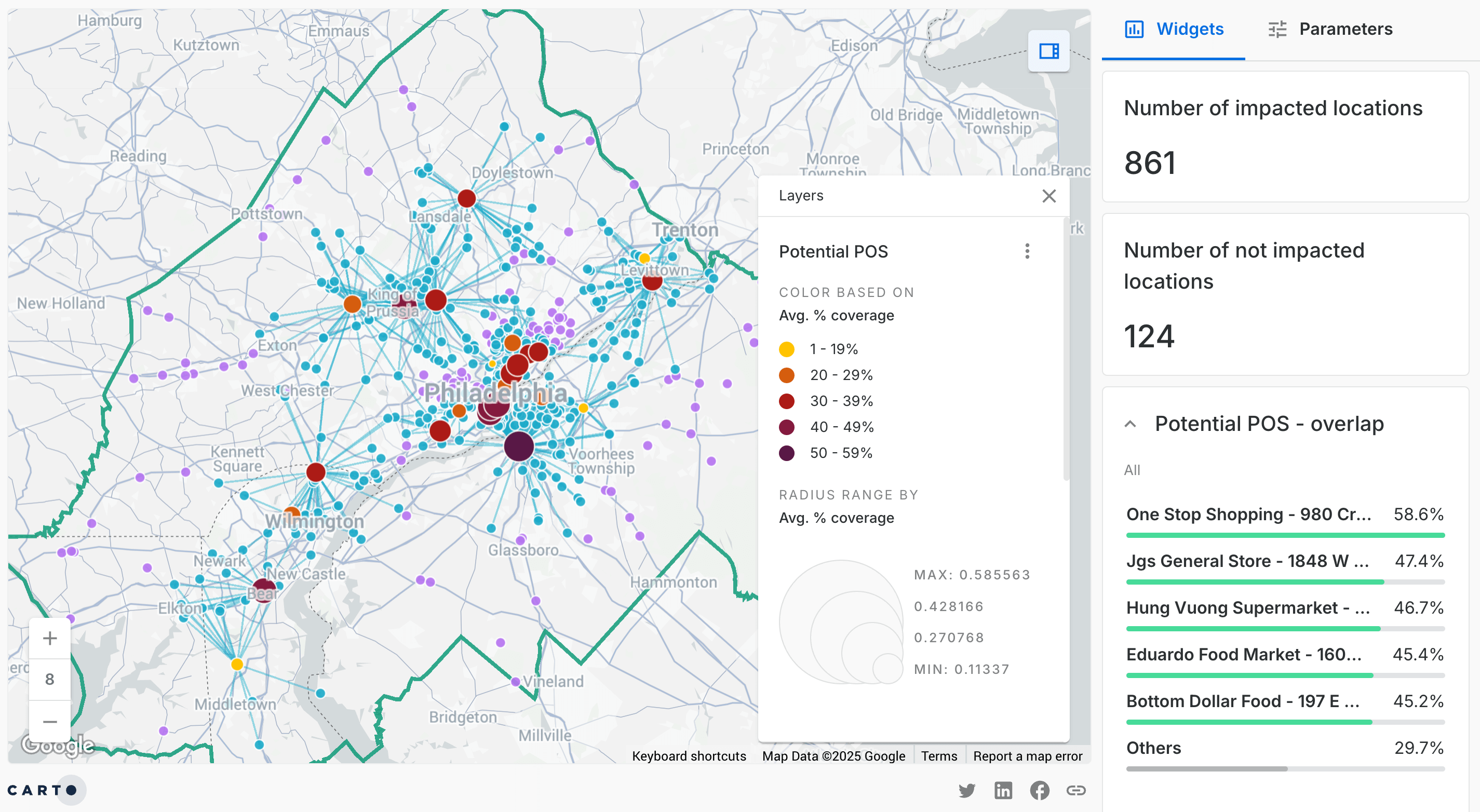Switch to the Widgets tab
The width and height of the screenshot is (1480, 812).
pos(1174,29)
